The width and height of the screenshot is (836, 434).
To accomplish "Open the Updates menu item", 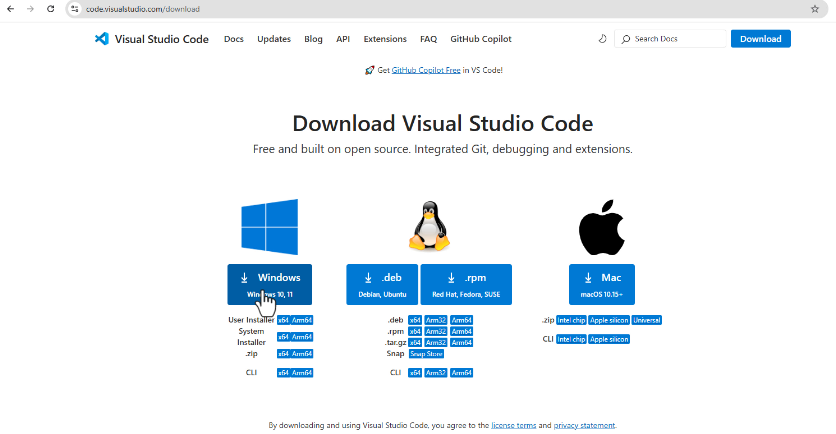I will [x=274, y=39].
